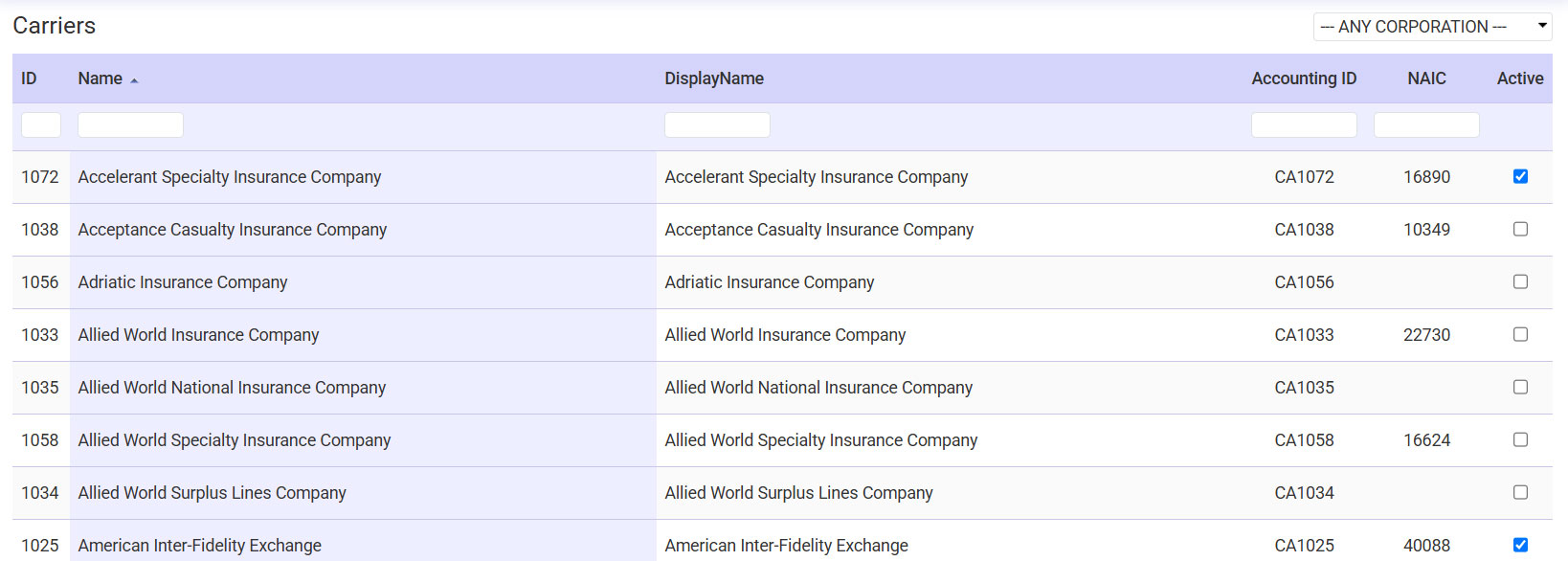Open the ANY CORPORATION dropdown
This screenshot has height=561, width=1568.
click(x=1431, y=27)
